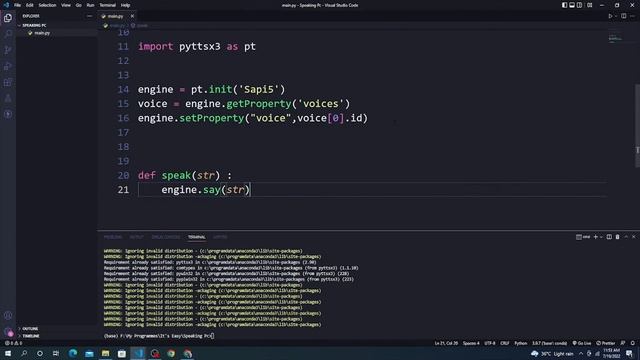640x360 pixels.
Task: Toggle secondary side bar layout icon
Action: (579, 5)
